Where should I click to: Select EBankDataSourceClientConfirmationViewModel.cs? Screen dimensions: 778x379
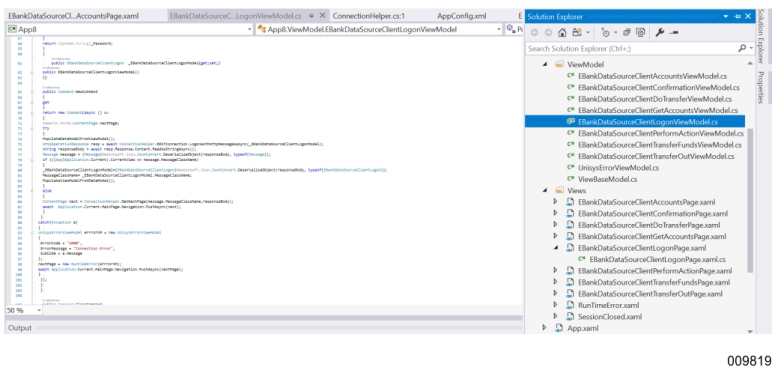click(658, 87)
